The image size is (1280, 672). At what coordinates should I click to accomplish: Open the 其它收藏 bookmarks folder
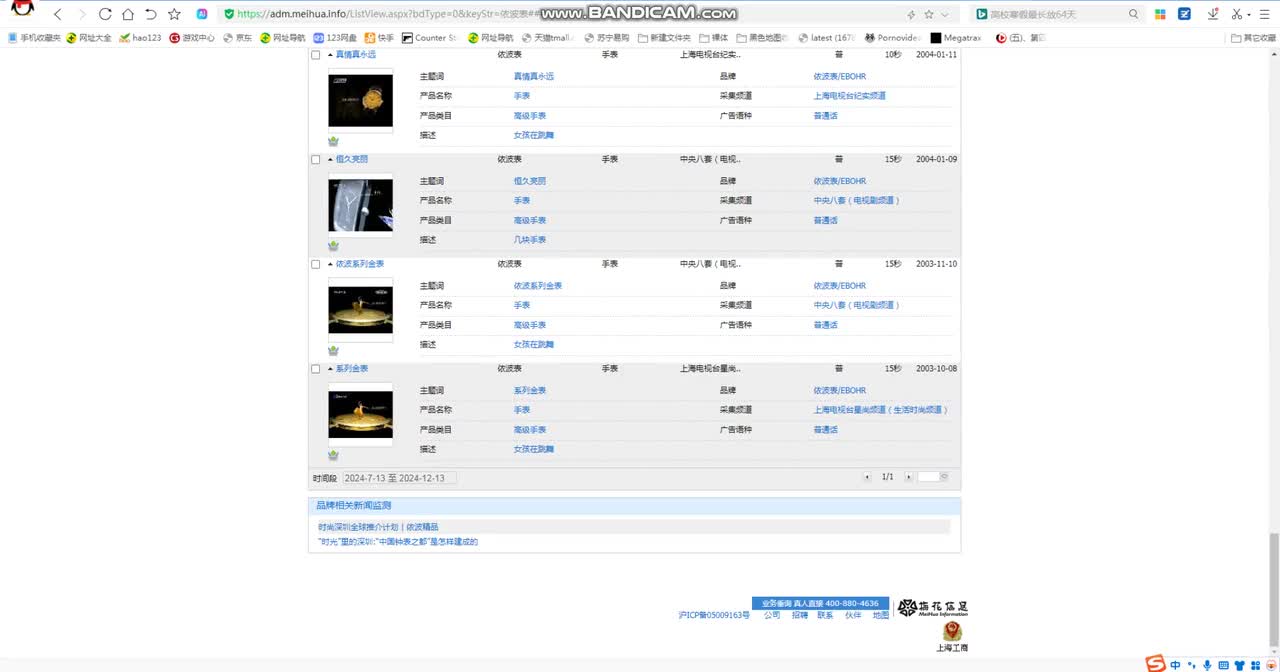(1253, 38)
